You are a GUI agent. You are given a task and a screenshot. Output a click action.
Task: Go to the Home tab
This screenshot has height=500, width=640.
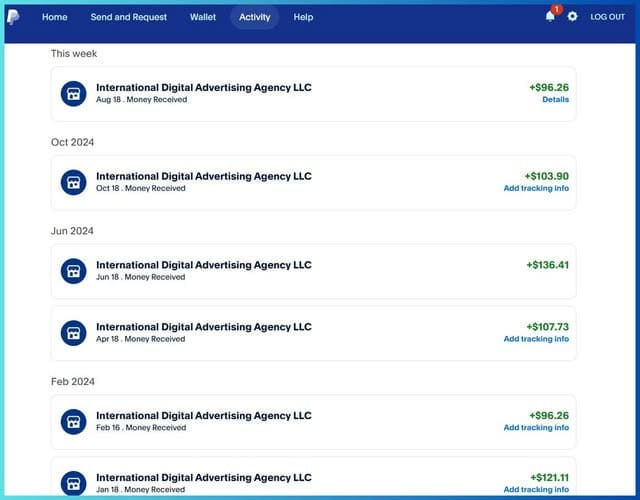(54, 17)
